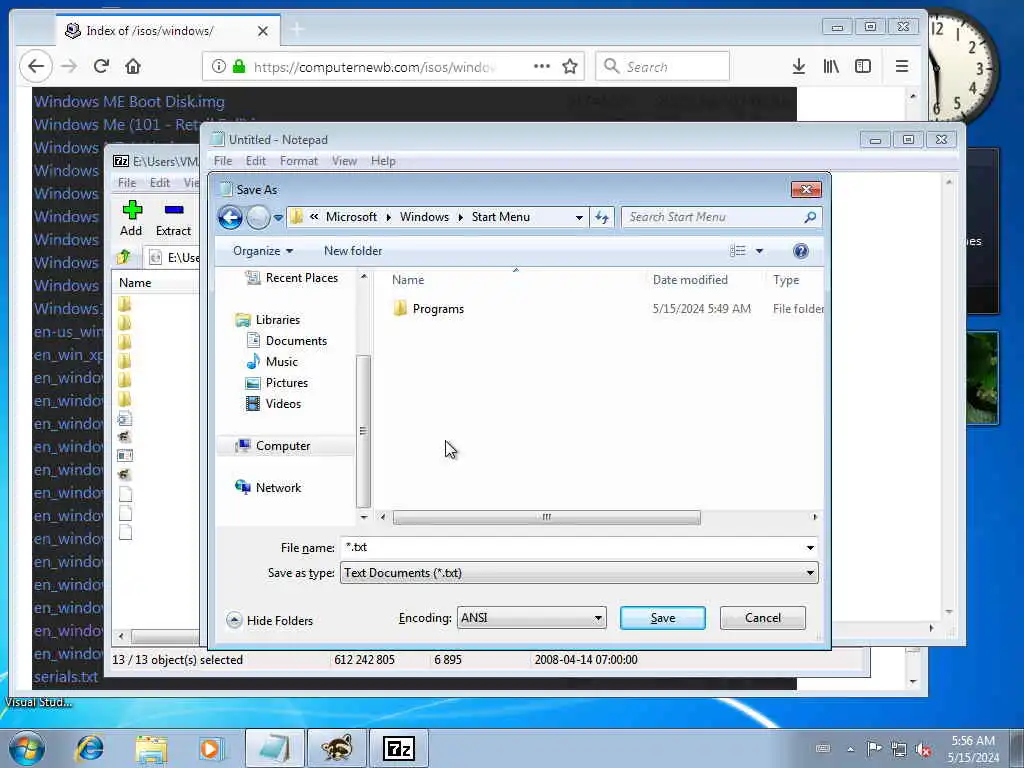Select Recent Places in navigation pane

[x=292, y=278]
